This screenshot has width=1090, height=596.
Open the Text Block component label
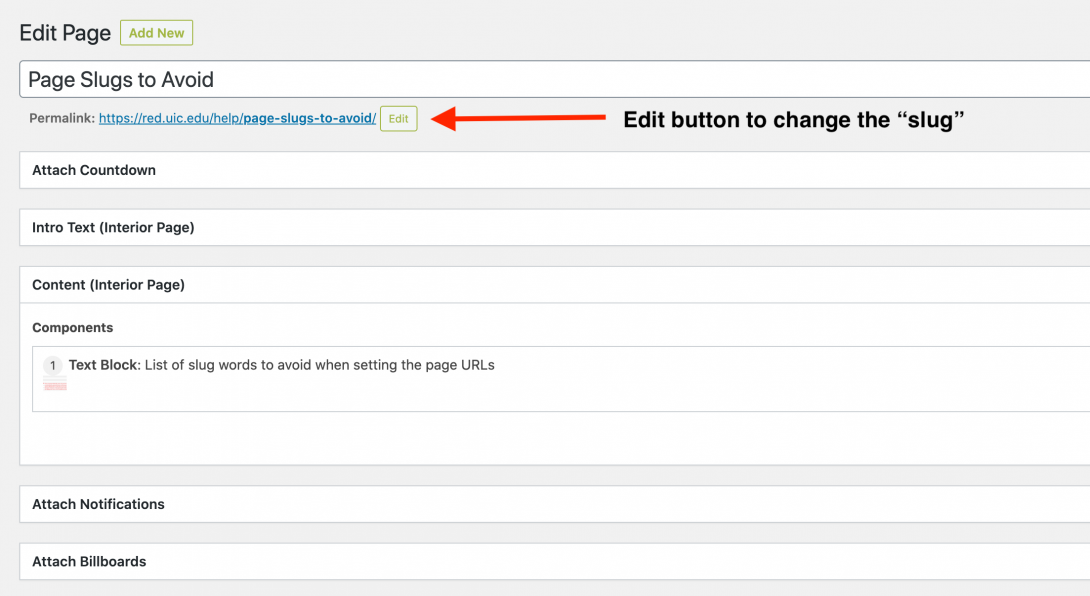(102, 365)
